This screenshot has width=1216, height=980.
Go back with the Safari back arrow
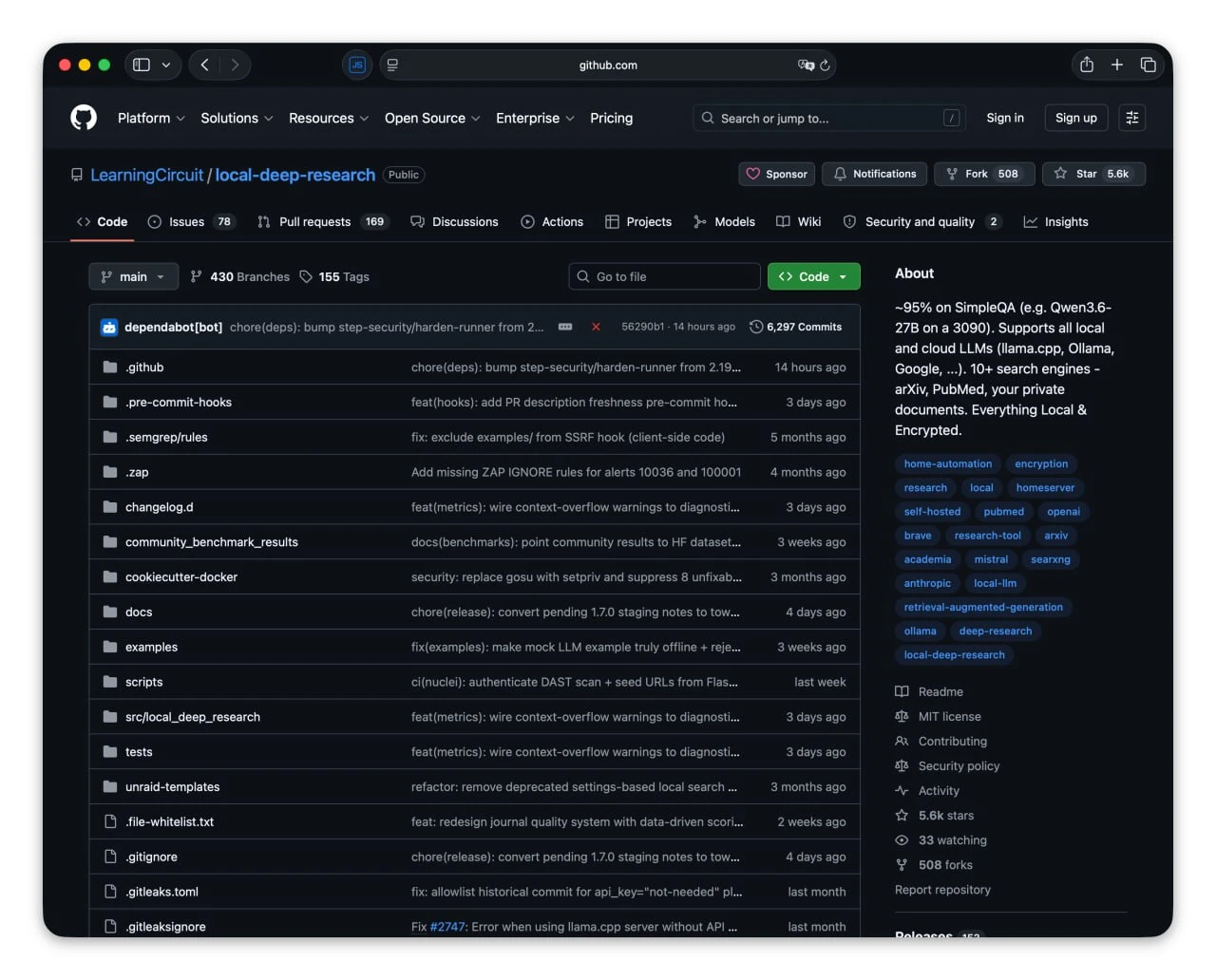click(204, 65)
